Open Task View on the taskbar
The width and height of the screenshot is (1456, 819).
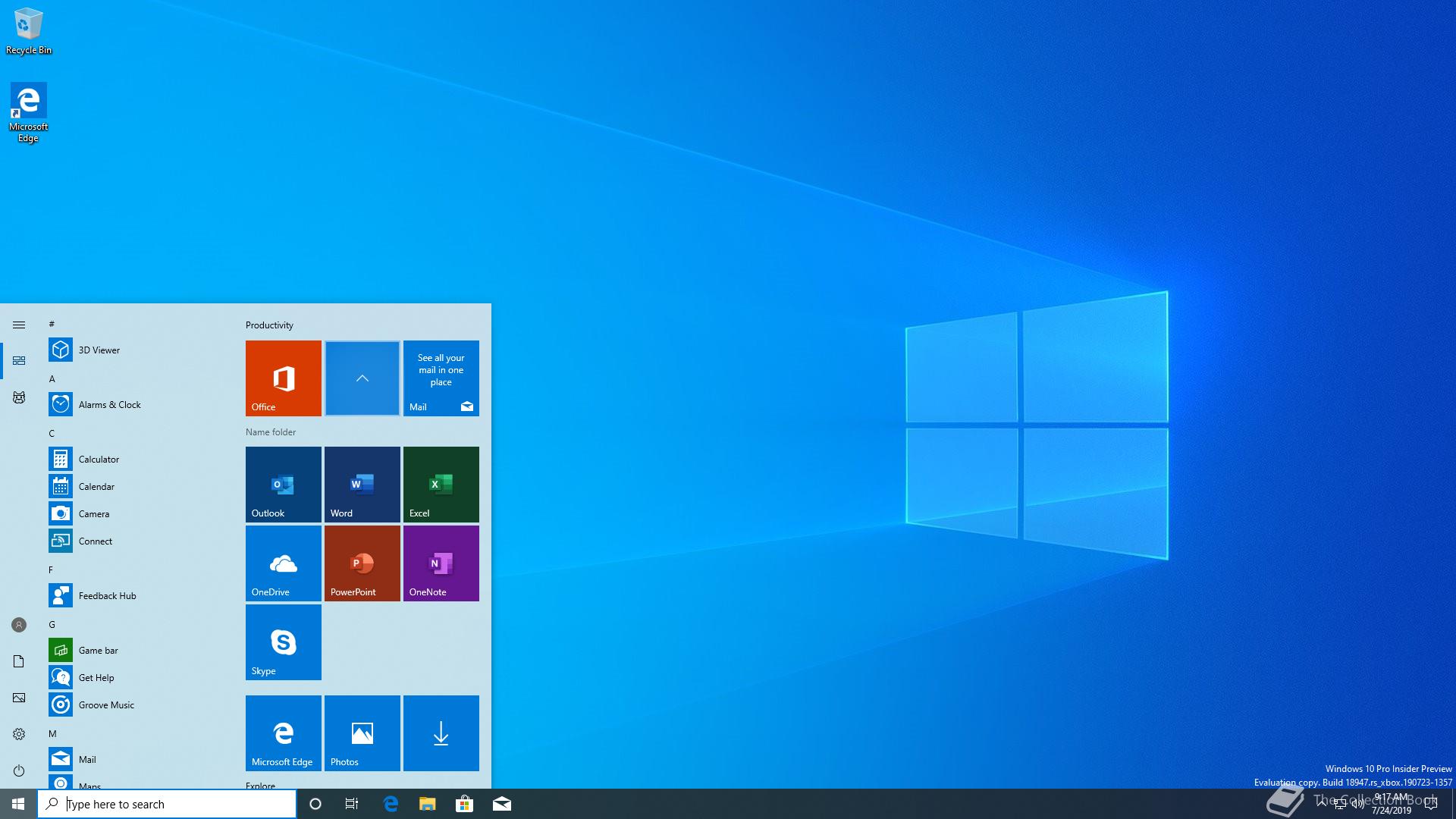[352, 804]
